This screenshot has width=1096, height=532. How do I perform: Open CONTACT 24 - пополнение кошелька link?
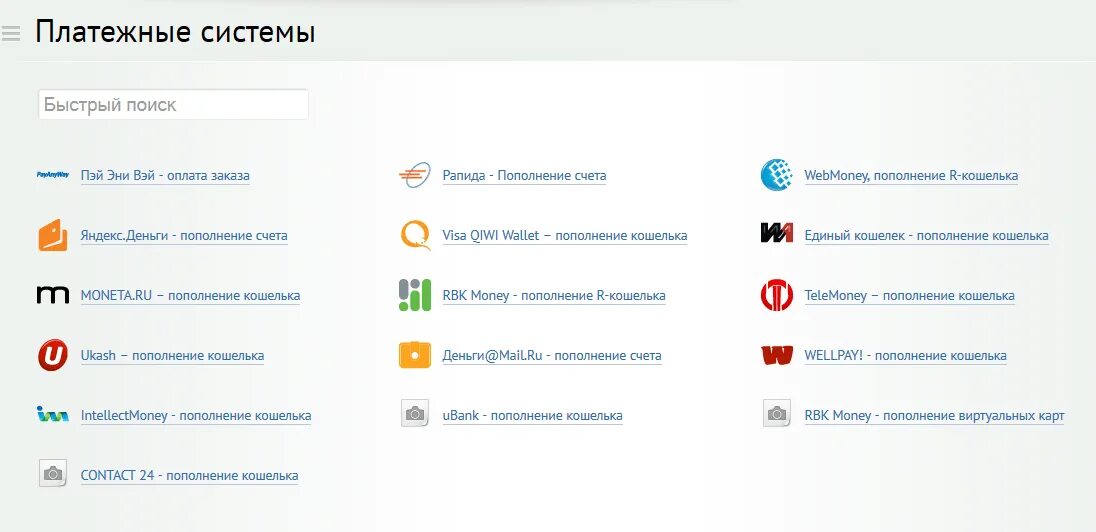click(x=189, y=476)
